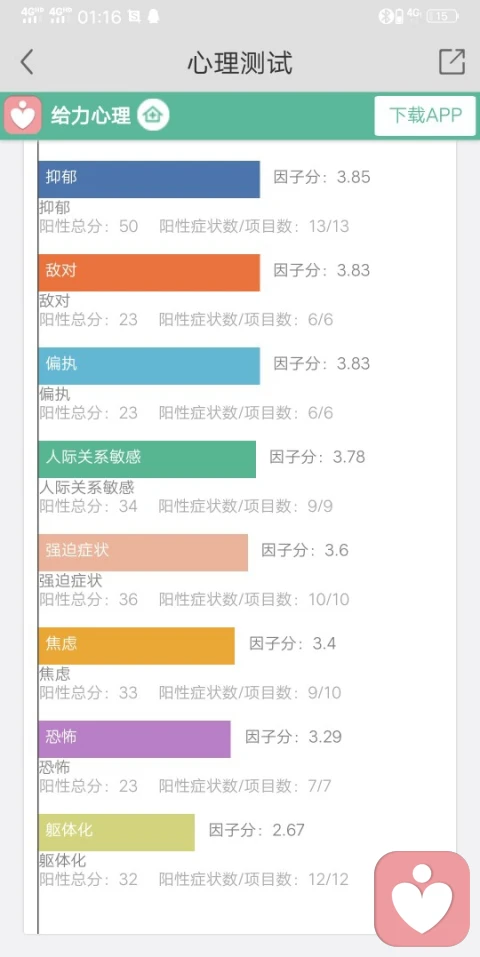The width and height of the screenshot is (480, 957).
Task: Tap the 心理测试 page title
Action: click(240, 63)
